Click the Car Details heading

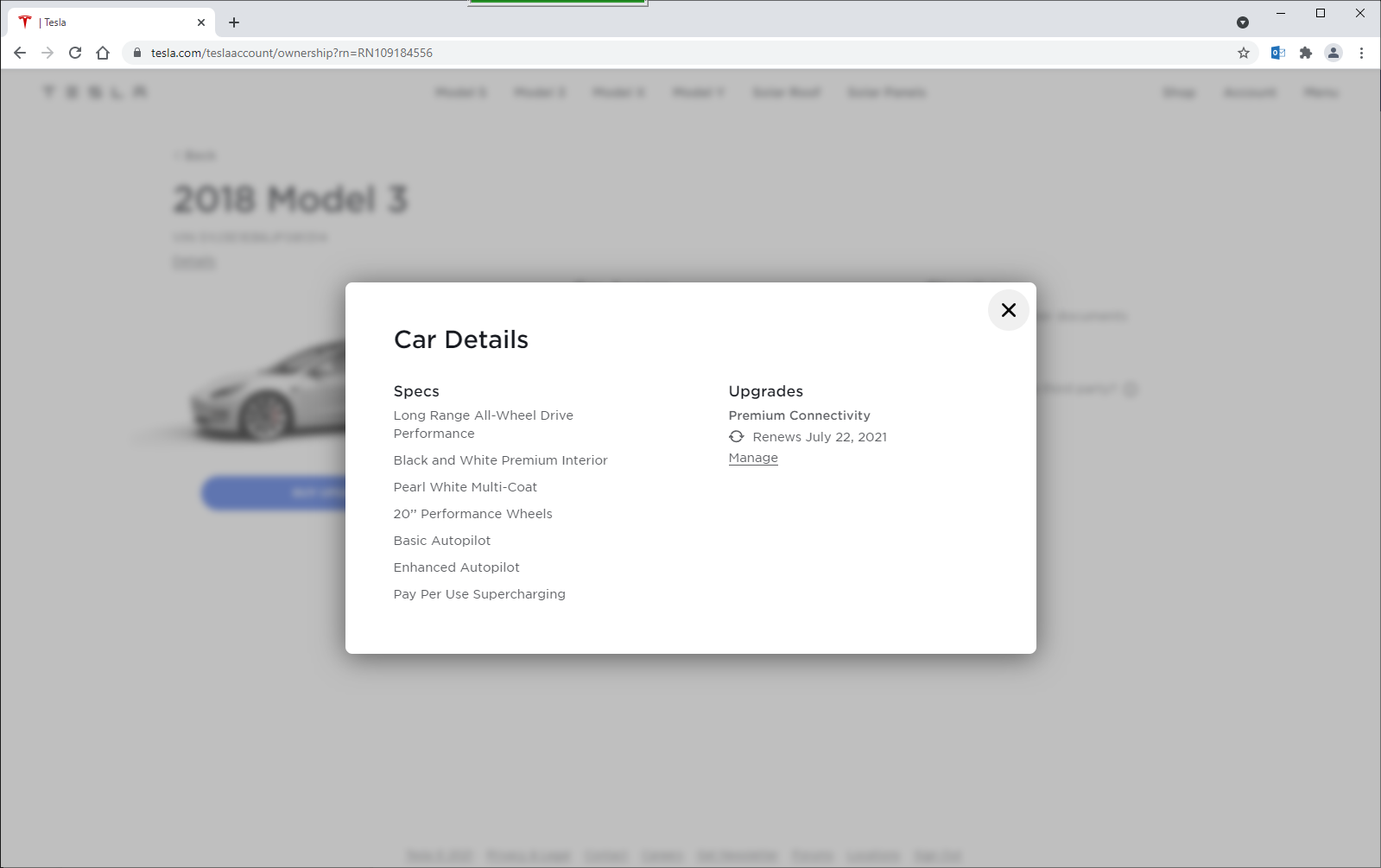[x=460, y=339]
